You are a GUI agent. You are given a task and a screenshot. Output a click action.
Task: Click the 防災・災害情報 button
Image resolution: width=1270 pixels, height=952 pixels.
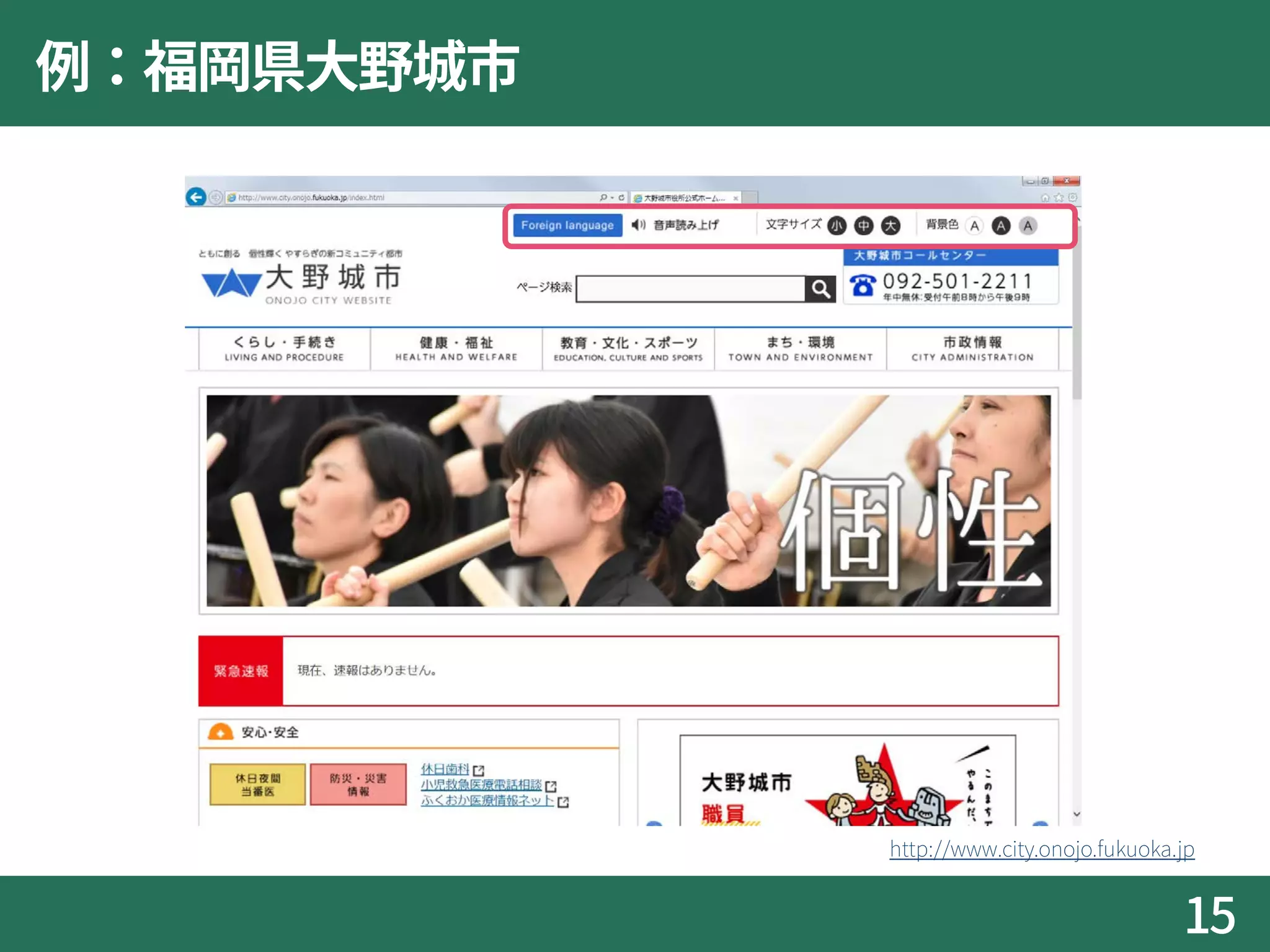358,785
